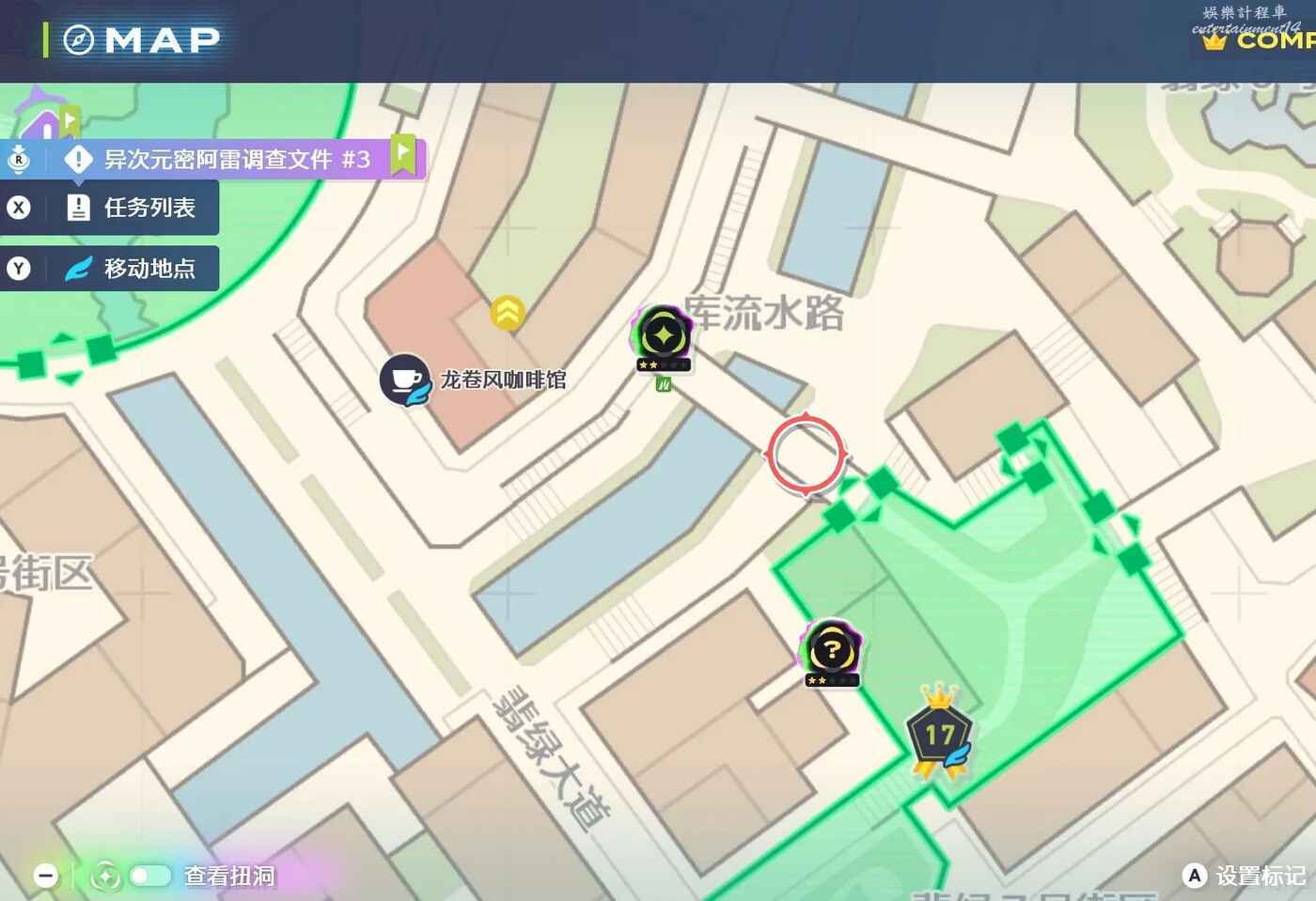The height and width of the screenshot is (901, 1316).
Task: Select the purple house marker
Action: coord(44,117)
